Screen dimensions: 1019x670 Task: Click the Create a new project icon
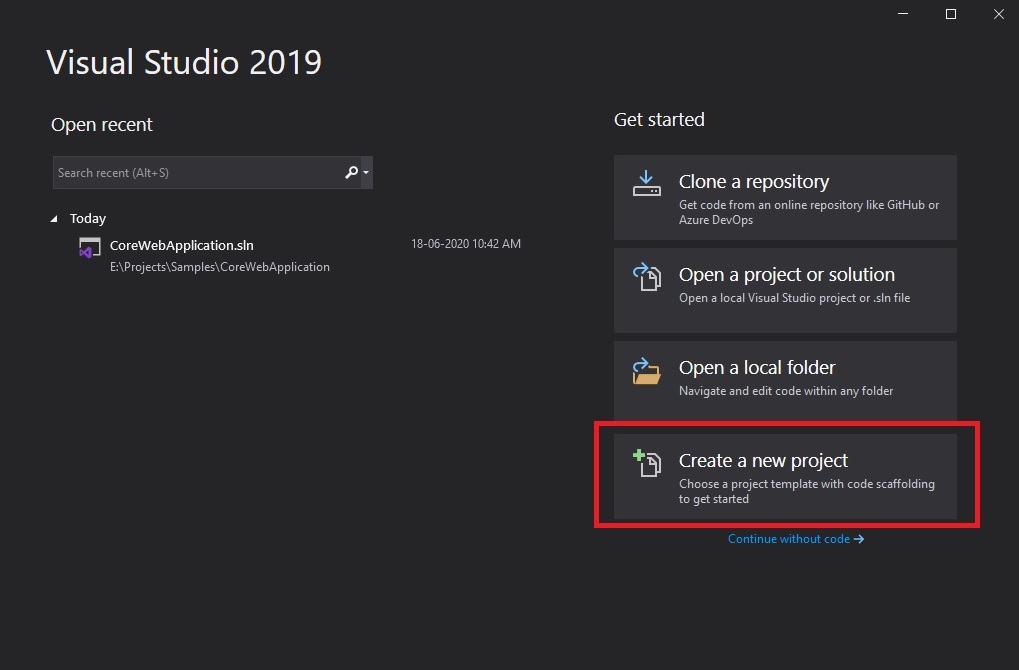pyautogui.click(x=647, y=463)
